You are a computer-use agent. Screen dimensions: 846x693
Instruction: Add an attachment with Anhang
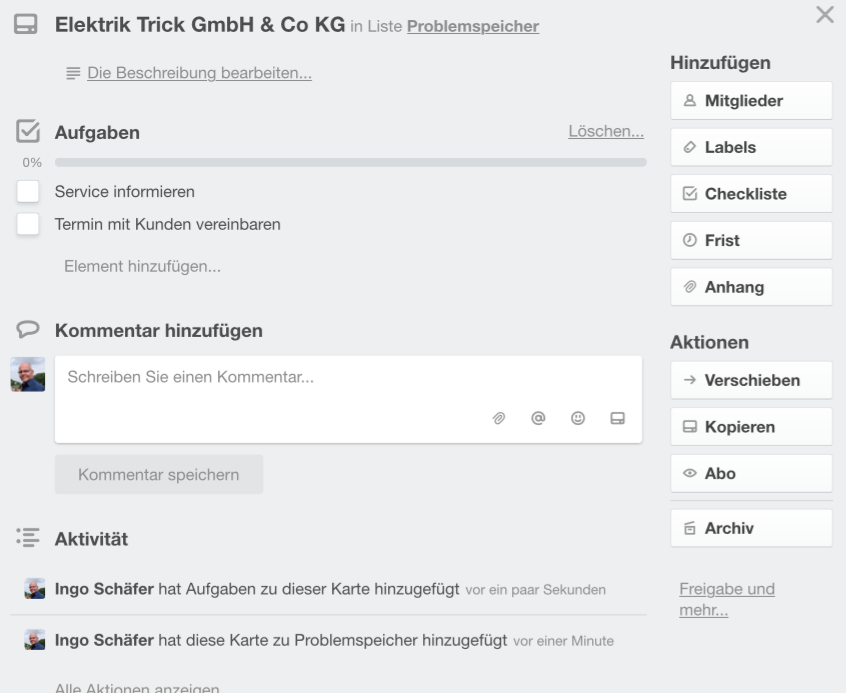click(751, 287)
